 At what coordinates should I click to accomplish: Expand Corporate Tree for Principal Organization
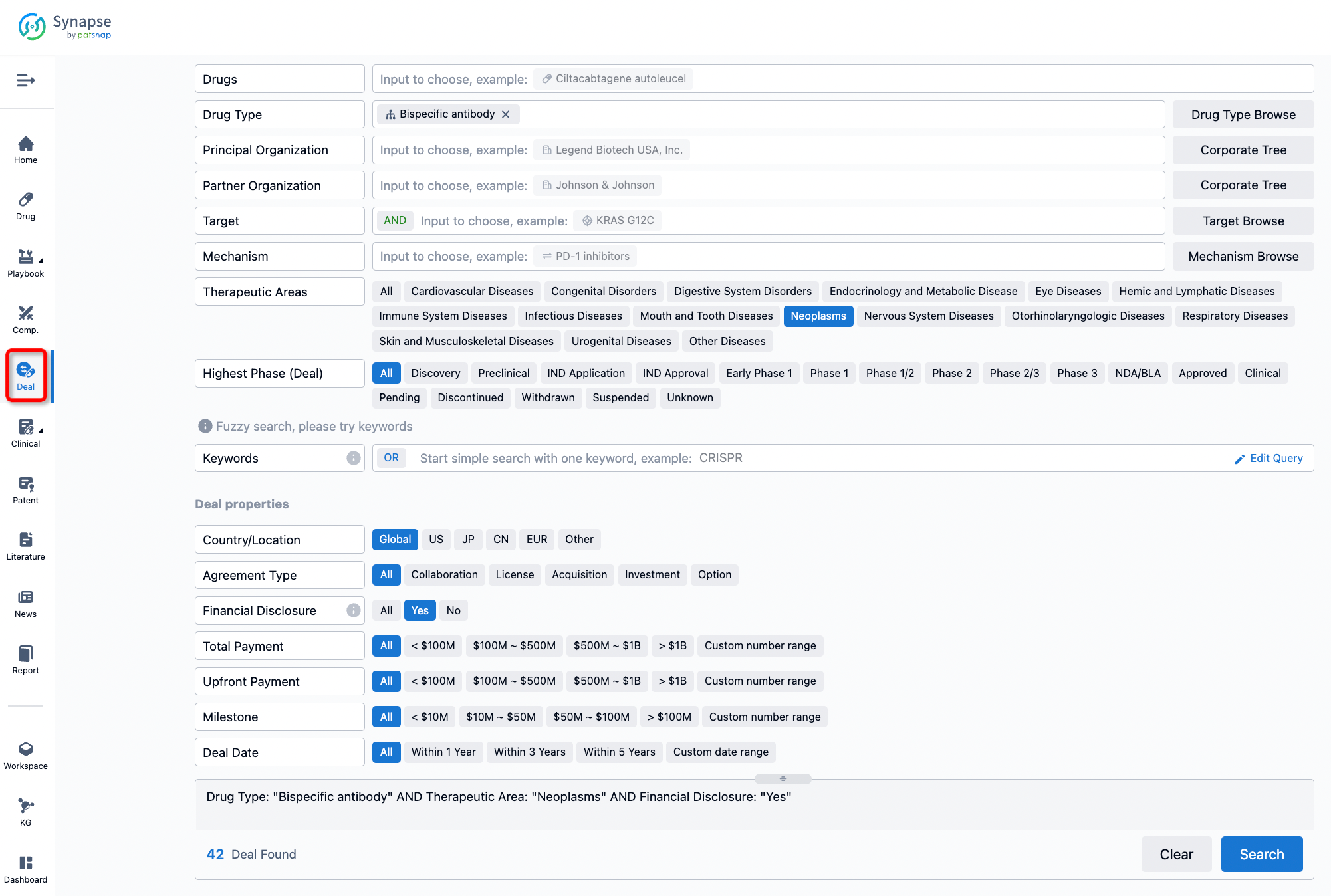1244,149
